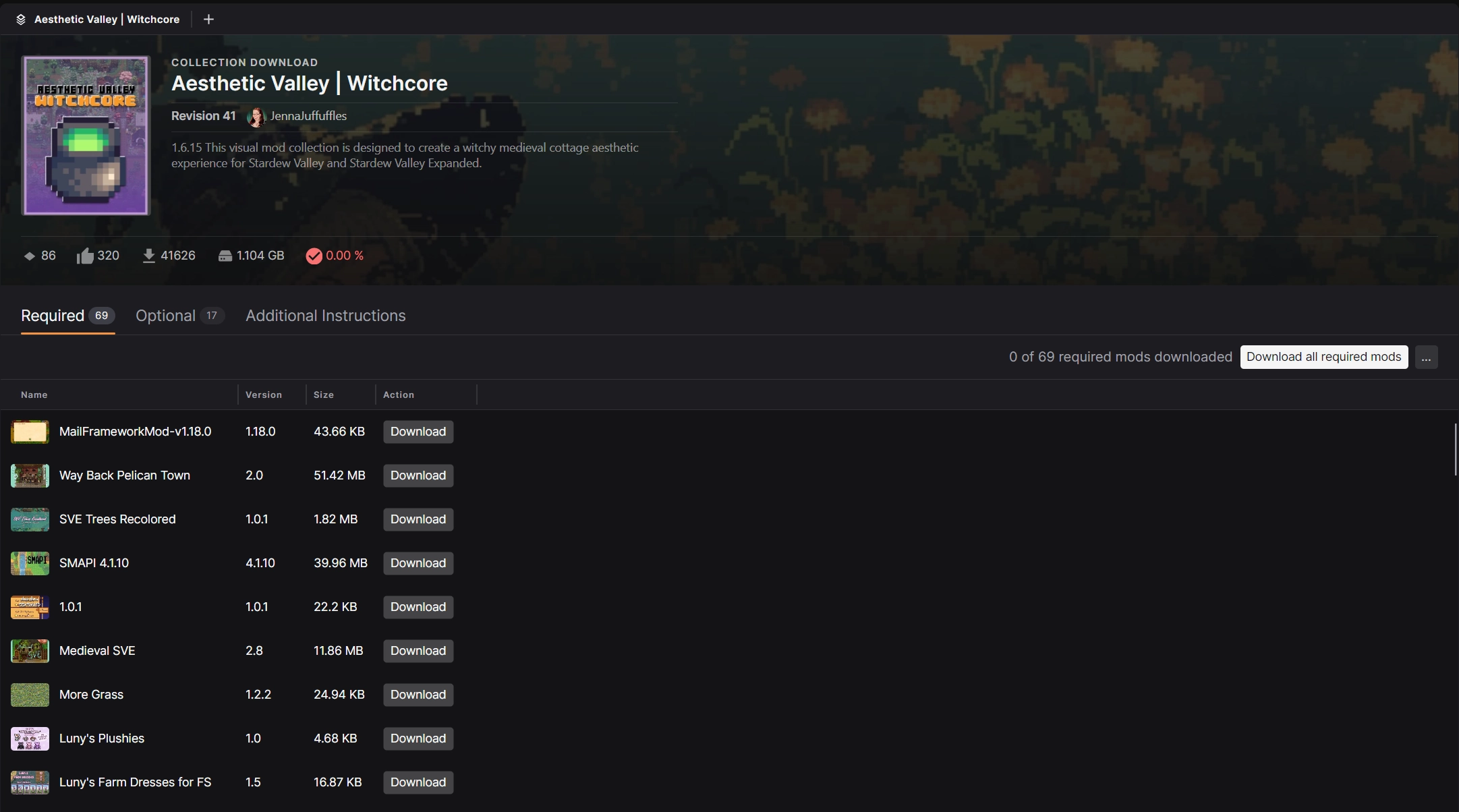Download the MailFrameworkMod-v1.18.0 mod
The width and height of the screenshot is (1459, 812).
coord(418,431)
